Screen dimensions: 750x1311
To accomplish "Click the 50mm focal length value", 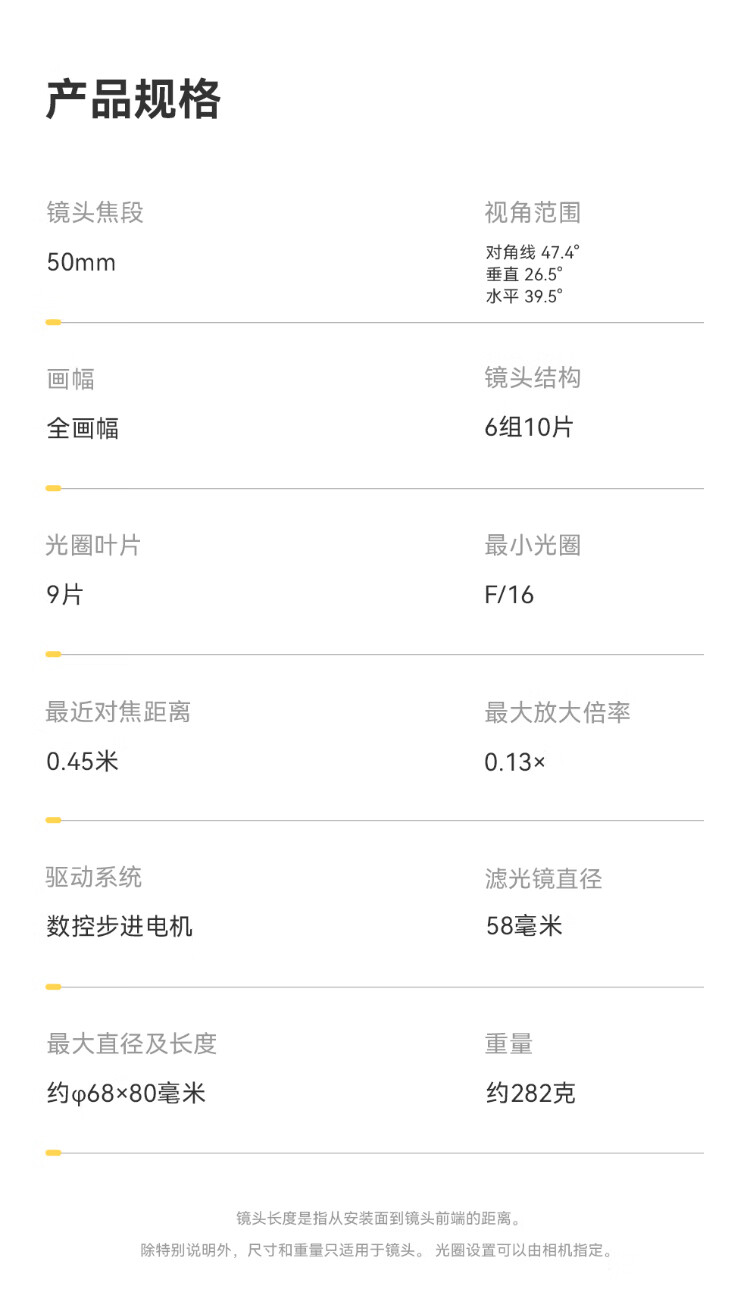I will [81, 263].
